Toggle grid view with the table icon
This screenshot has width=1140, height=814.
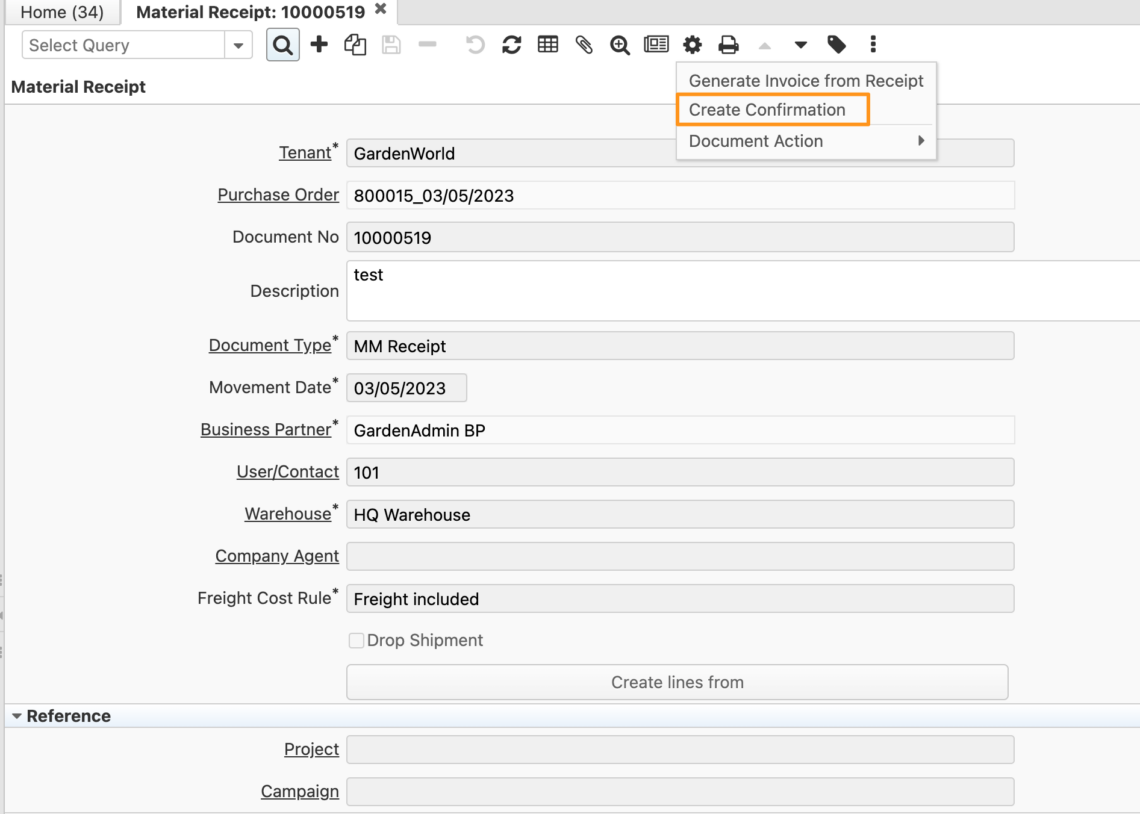(x=547, y=44)
